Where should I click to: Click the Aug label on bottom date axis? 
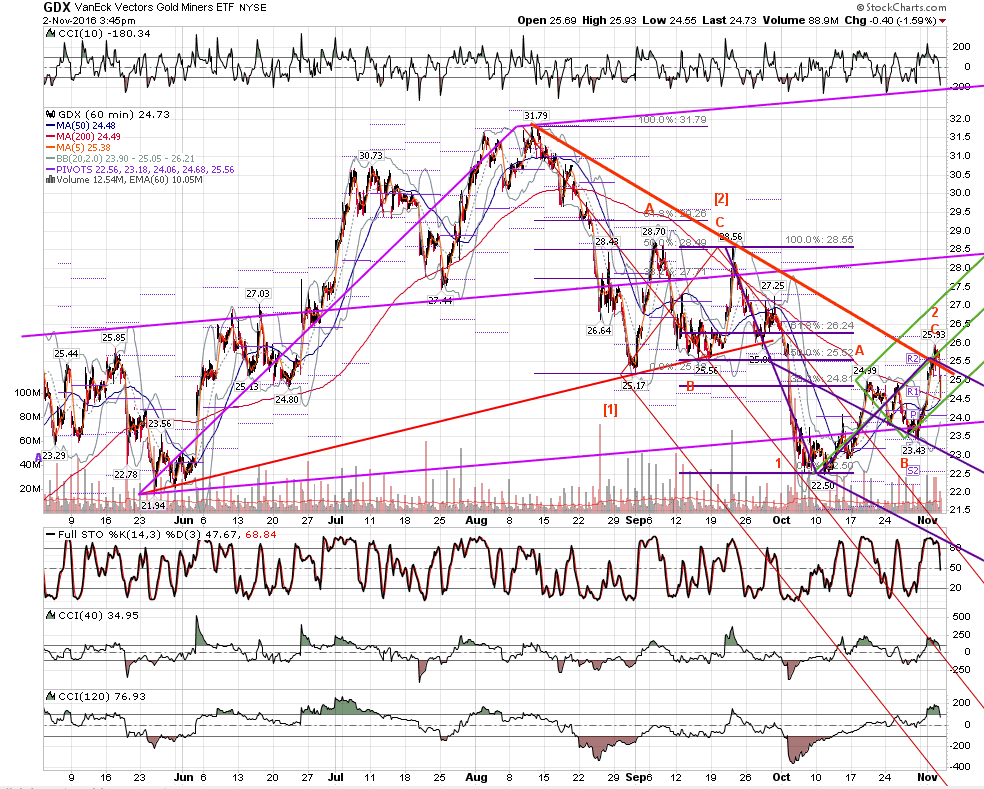[476, 777]
